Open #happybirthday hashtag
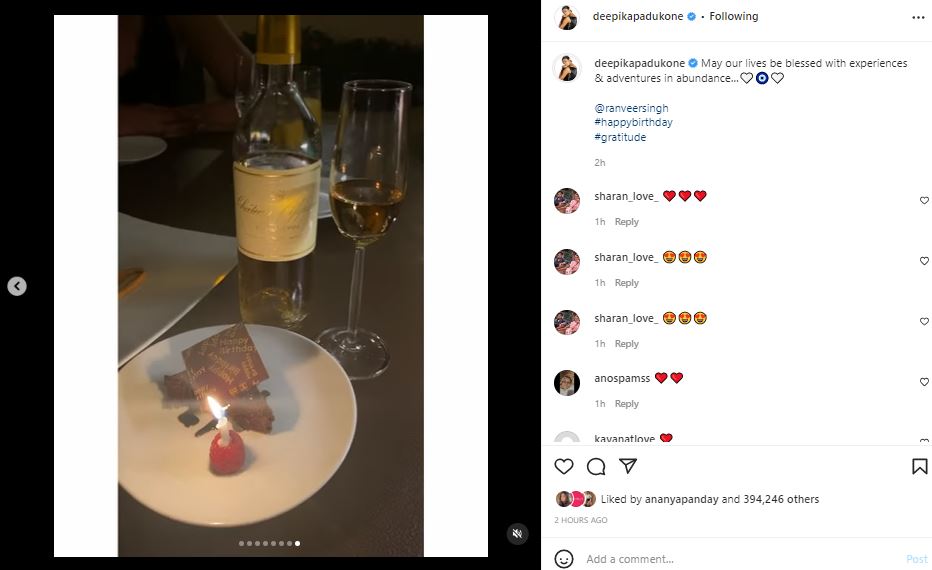Image resolution: width=932 pixels, height=570 pixels. (633, 122)
